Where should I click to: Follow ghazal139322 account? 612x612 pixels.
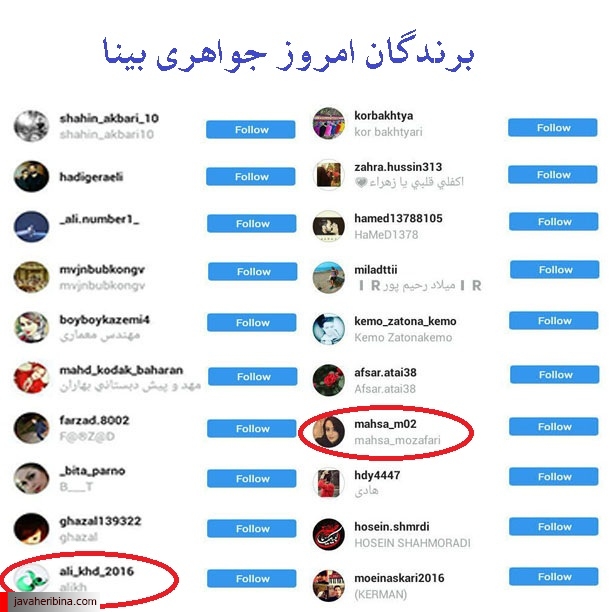251,528
